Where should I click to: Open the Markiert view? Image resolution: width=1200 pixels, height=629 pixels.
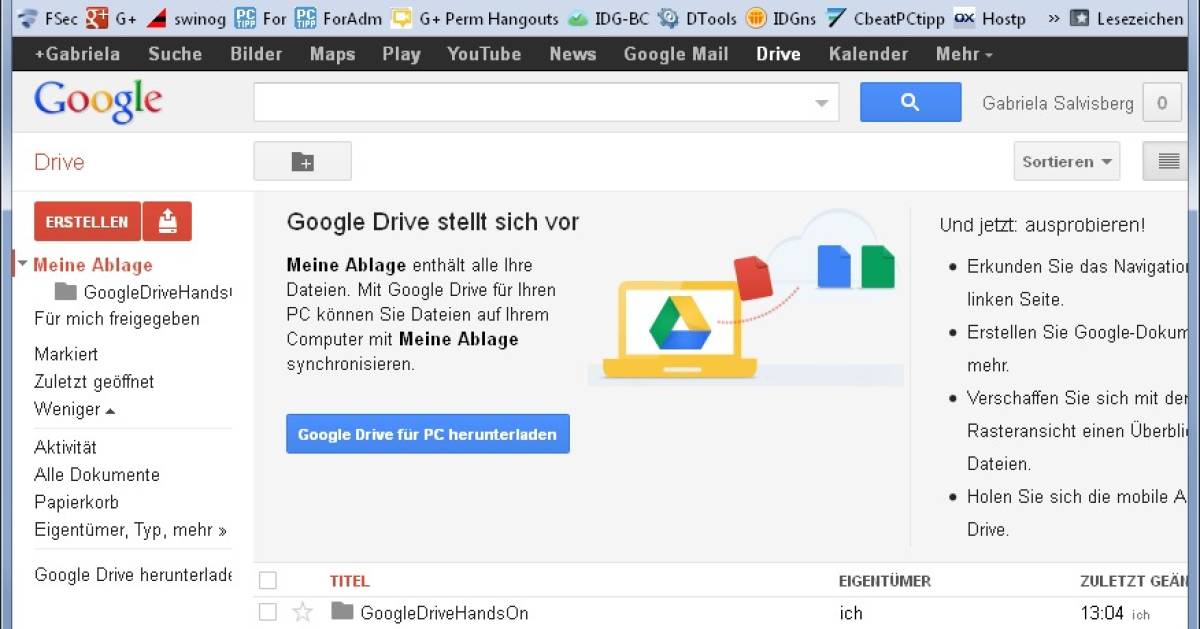click(x=66, y=354)
